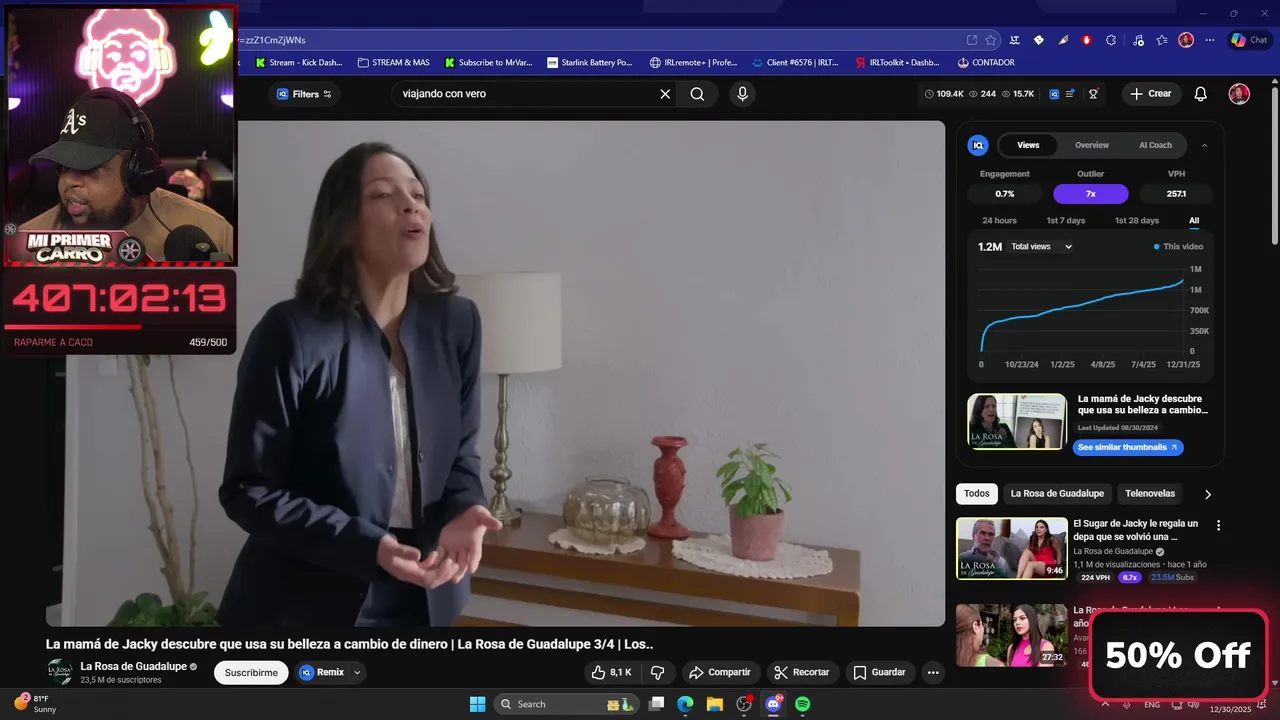Click the magnifier search button
Screen dimensions: 1280x720
coord(697,94)
